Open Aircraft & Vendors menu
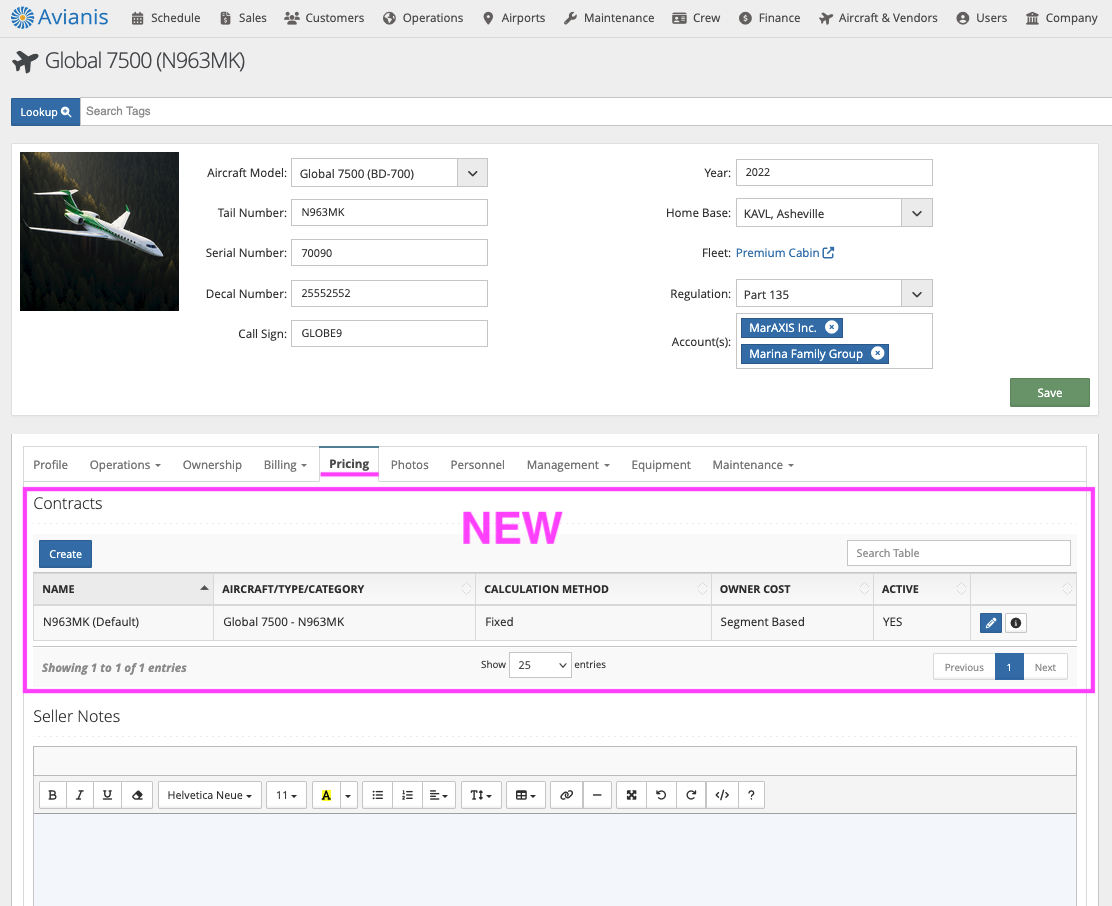 (878, 18)
